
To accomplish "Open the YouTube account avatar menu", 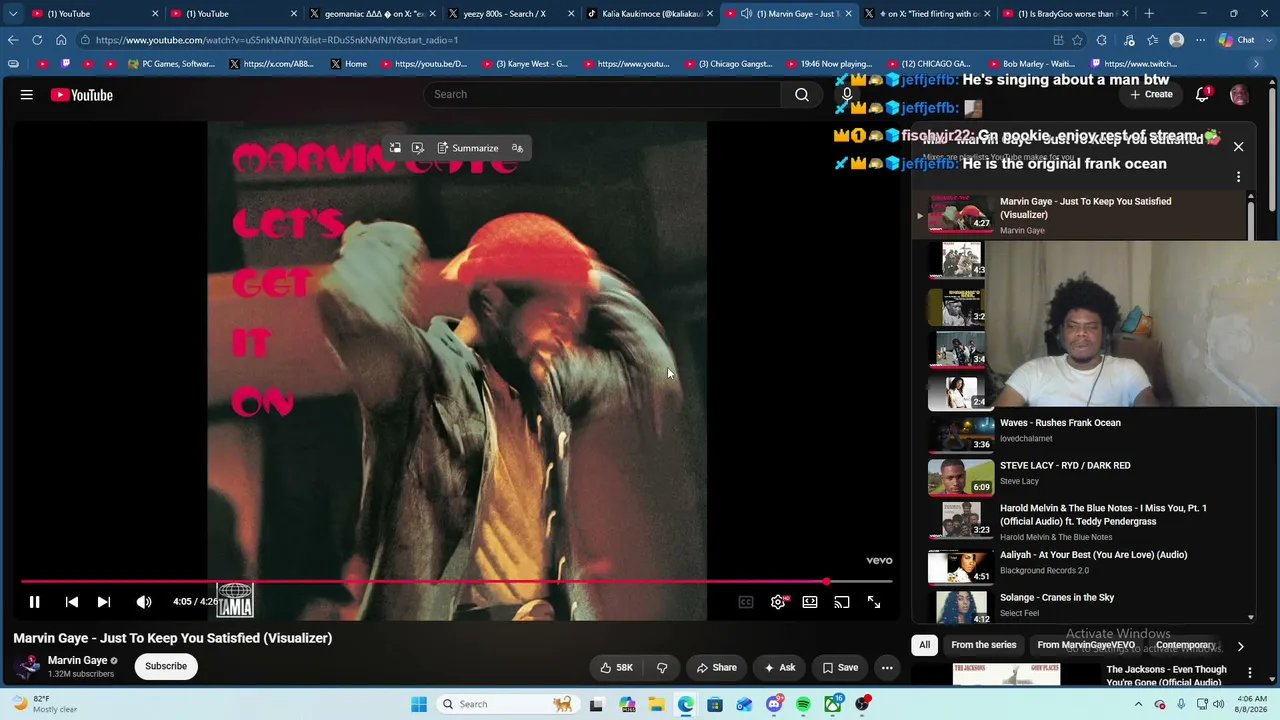I will [x=1239, y=95].
